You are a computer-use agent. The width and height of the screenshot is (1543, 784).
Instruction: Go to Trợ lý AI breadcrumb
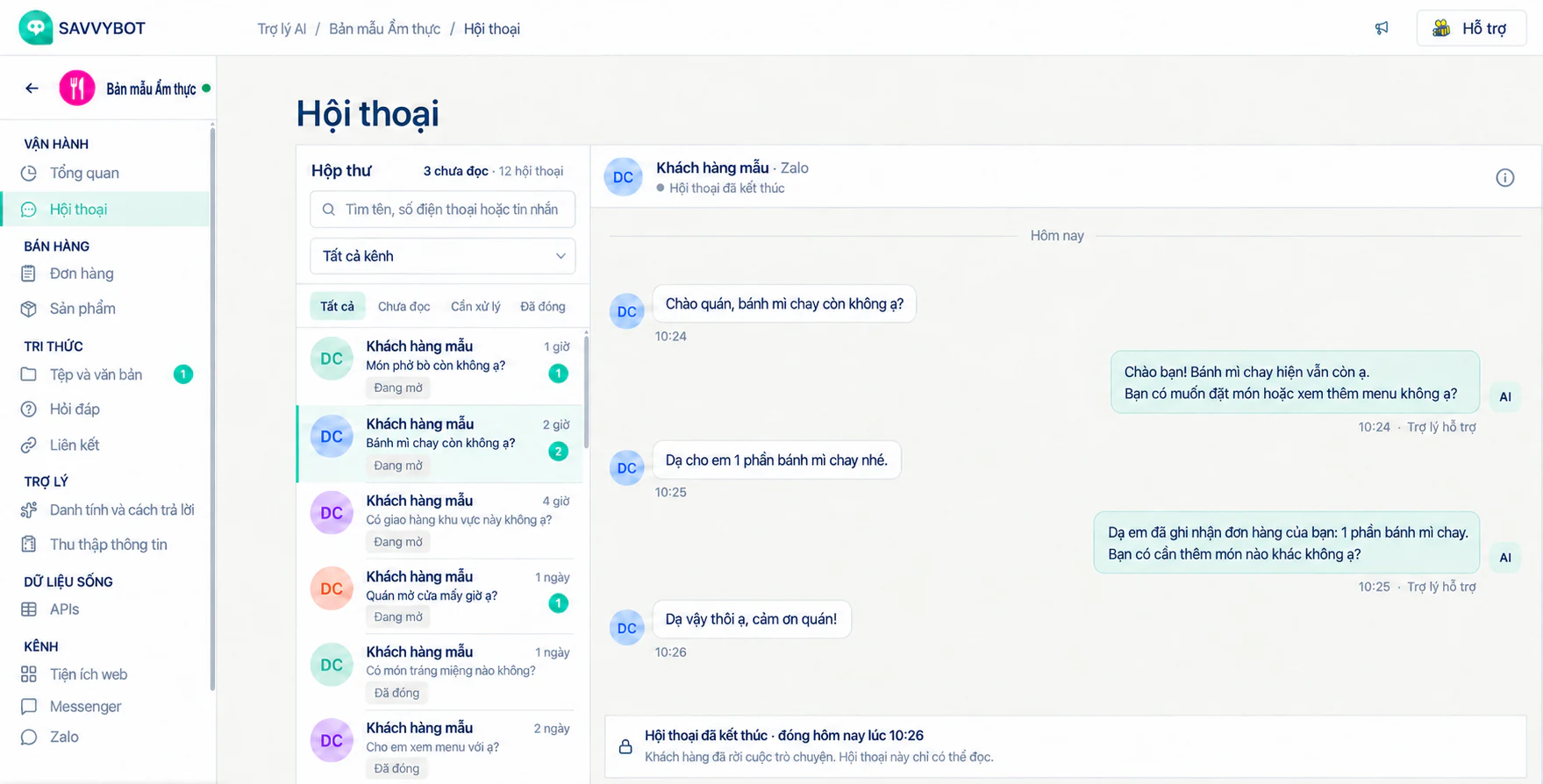(x=282, y=29)
